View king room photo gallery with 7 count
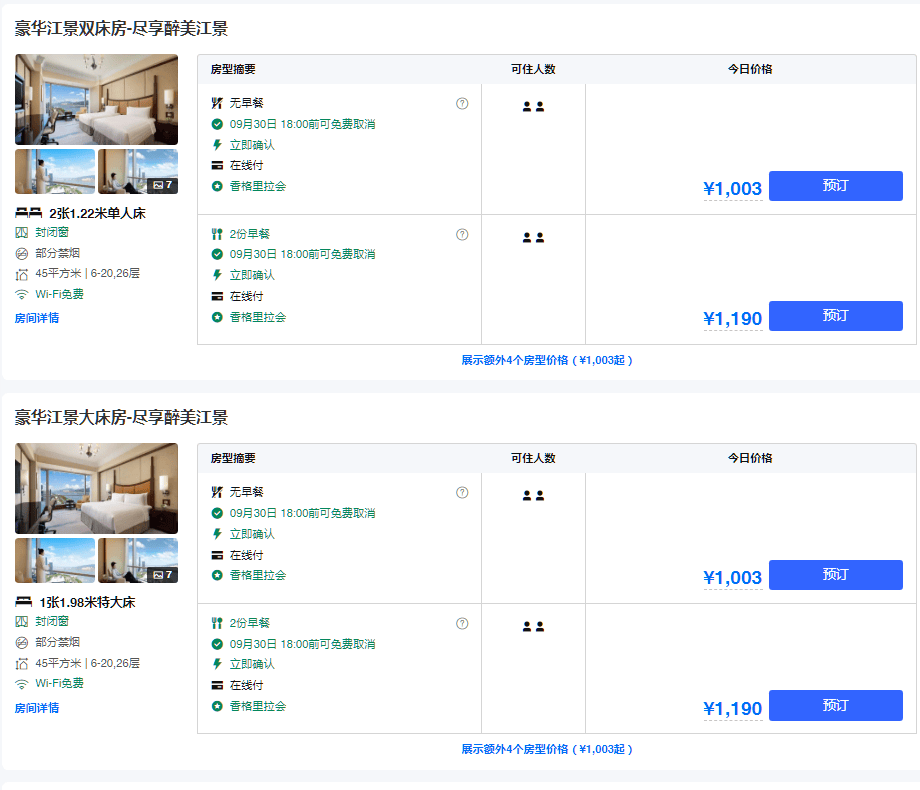This screenshot has height=790, width=920. click(x=138, y=561)
